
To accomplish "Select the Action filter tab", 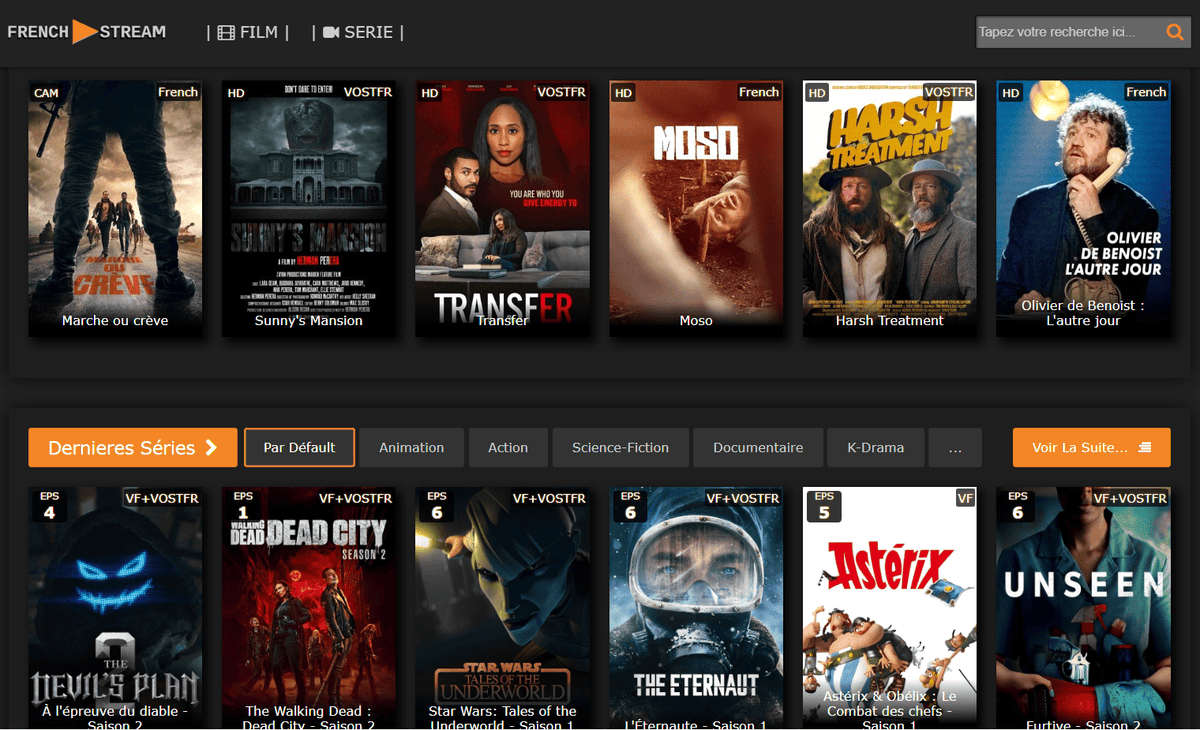I will pos(508,448).
